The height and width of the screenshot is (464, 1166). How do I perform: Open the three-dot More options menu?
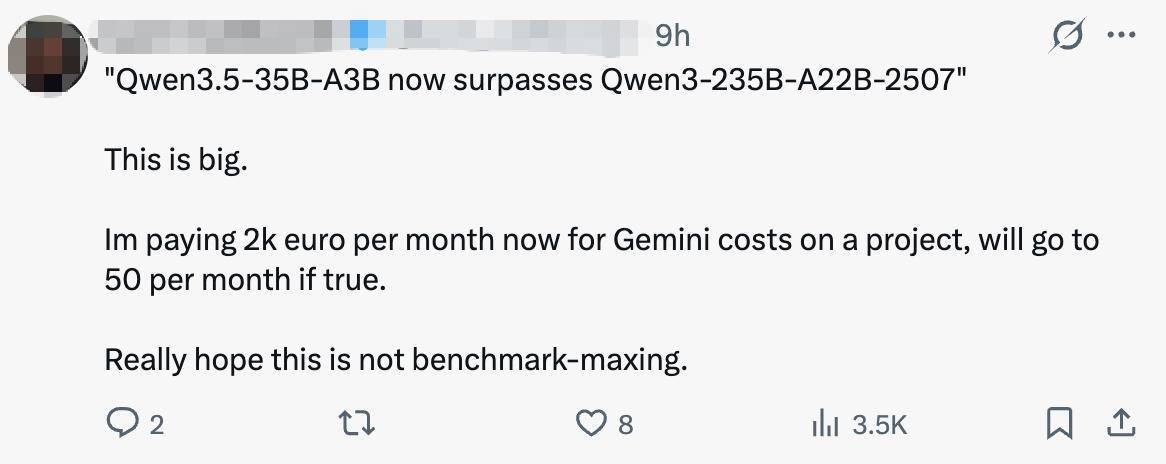pos(1122,36)
